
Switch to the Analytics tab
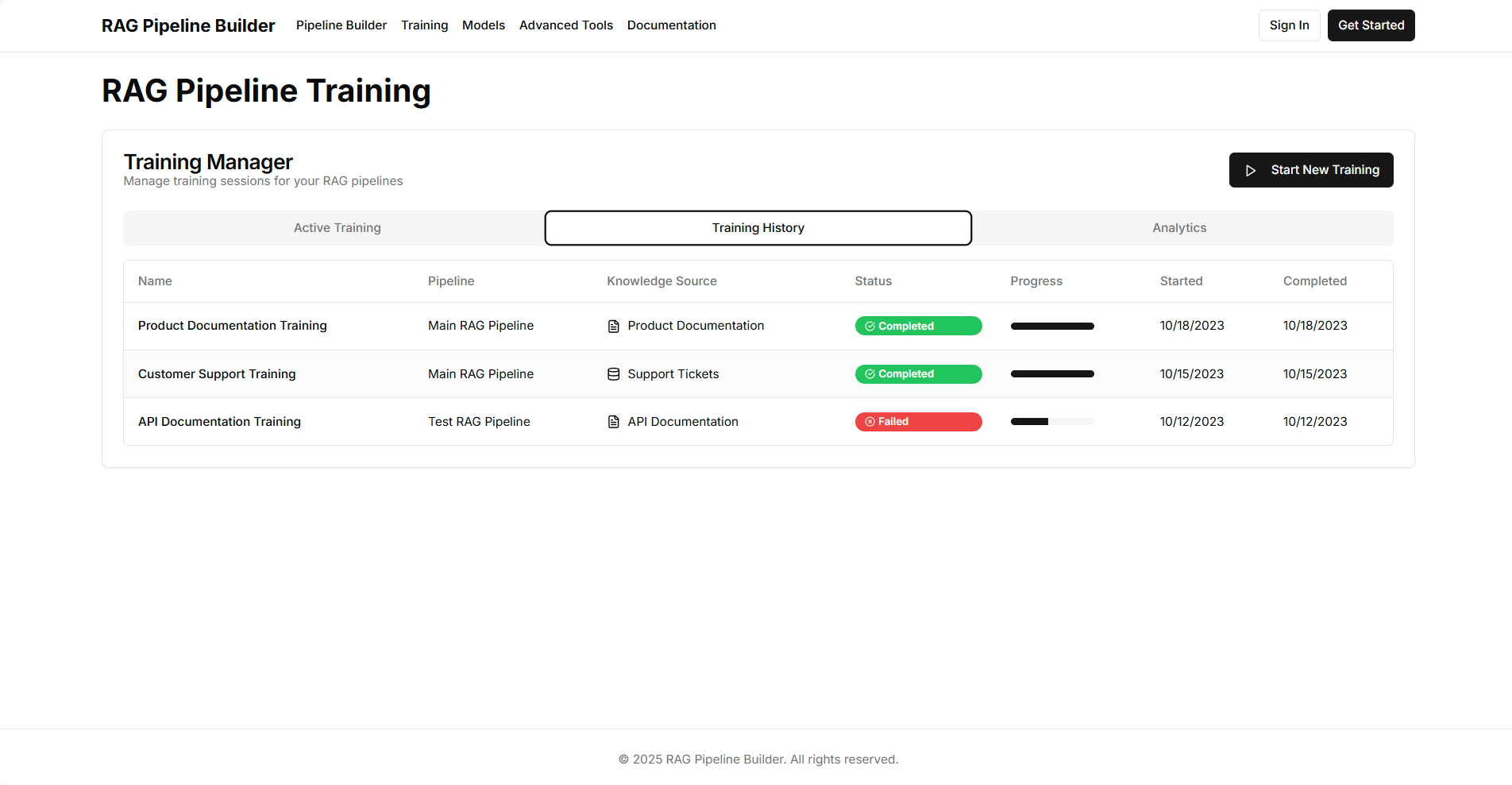coord(1179,228)
